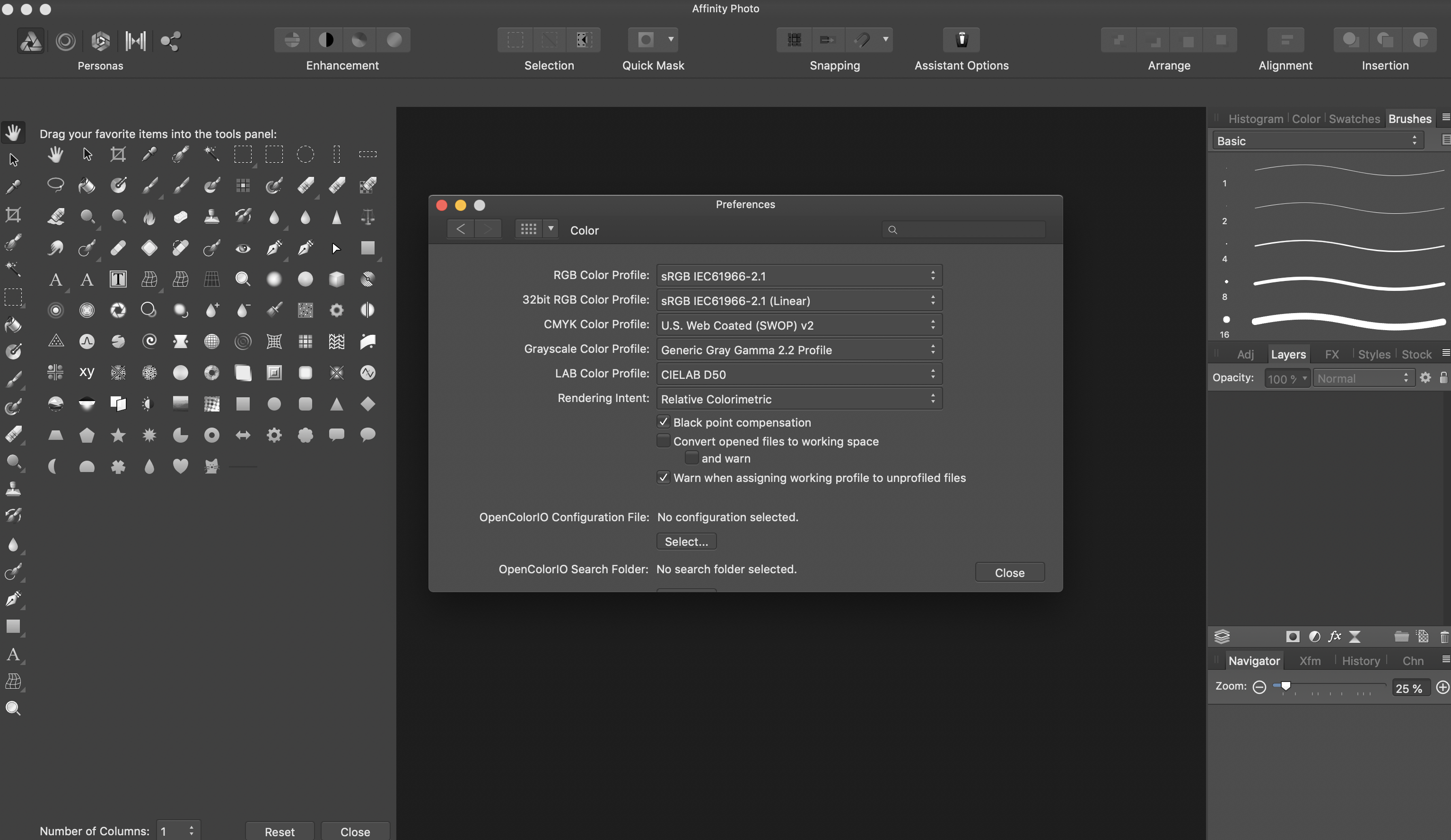Open the 32bit RGB Color Profile dropdown

coord(799,300)
